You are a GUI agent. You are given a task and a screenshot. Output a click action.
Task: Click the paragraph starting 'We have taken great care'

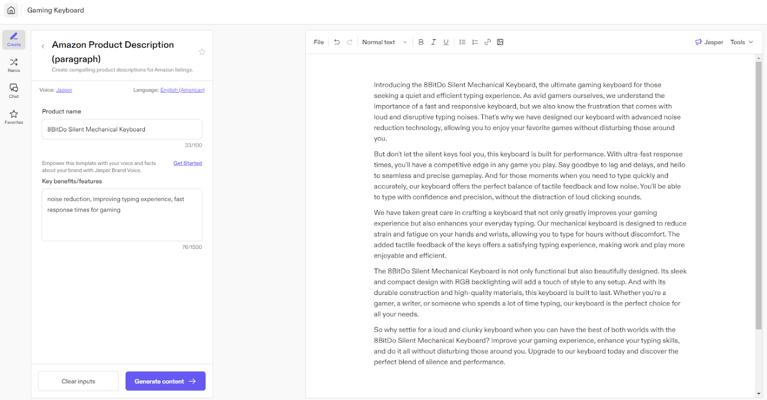click(x=530, y=234)
